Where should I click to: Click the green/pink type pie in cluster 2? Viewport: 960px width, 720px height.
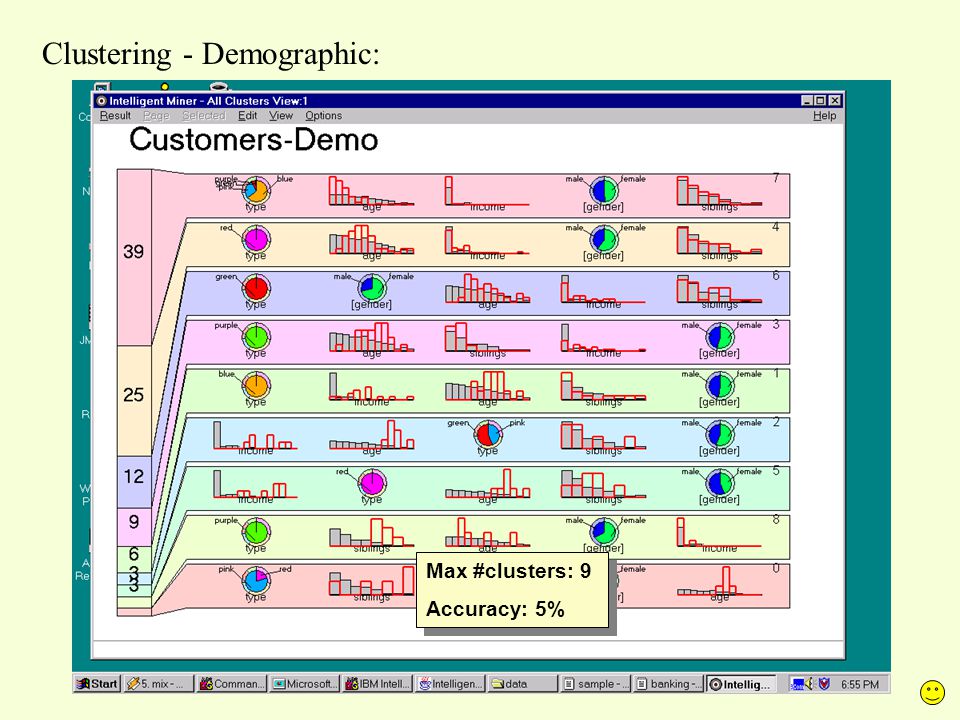pyautogui.click(x=488, y=434)
